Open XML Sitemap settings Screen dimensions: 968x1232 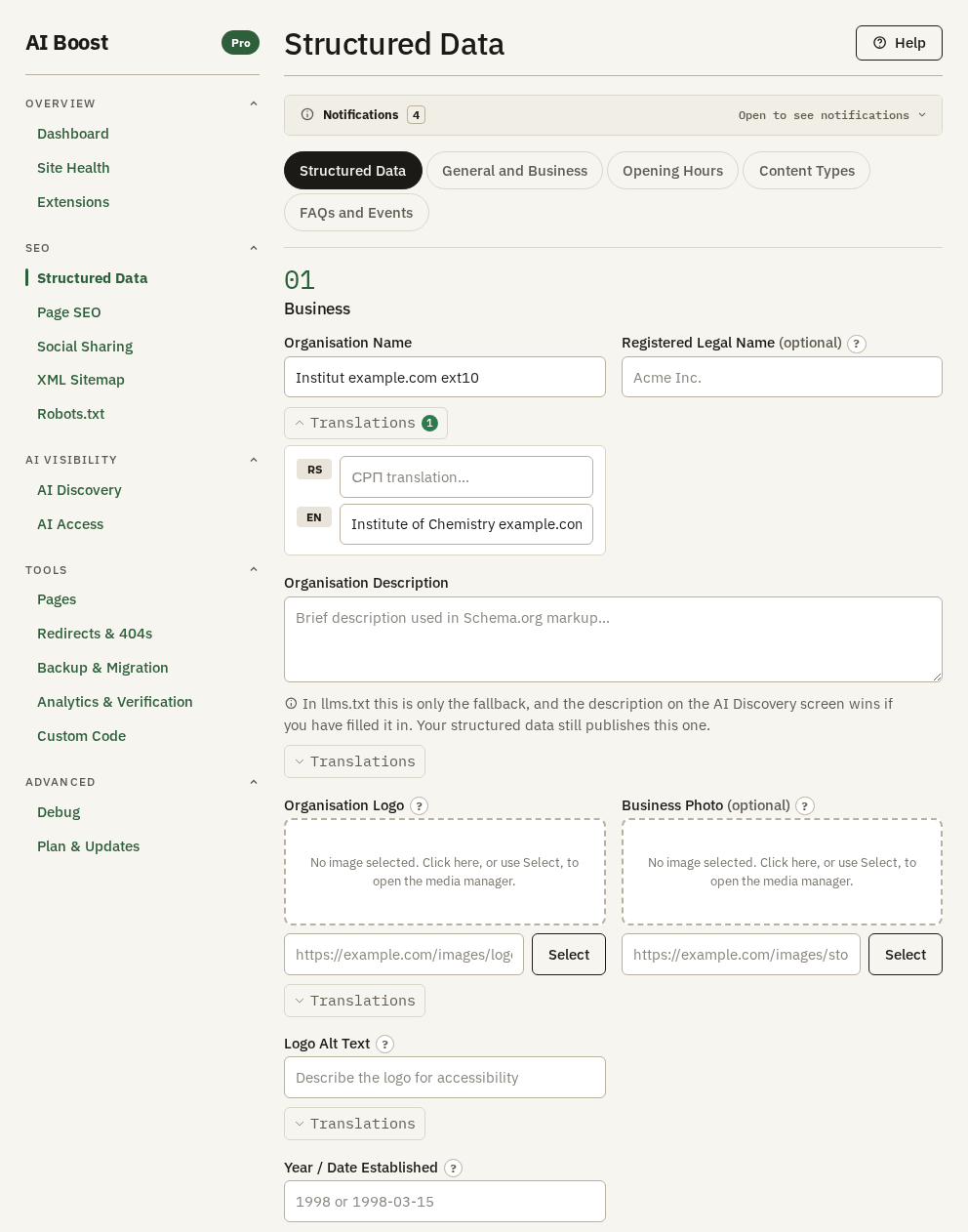[x=81, y=380]
